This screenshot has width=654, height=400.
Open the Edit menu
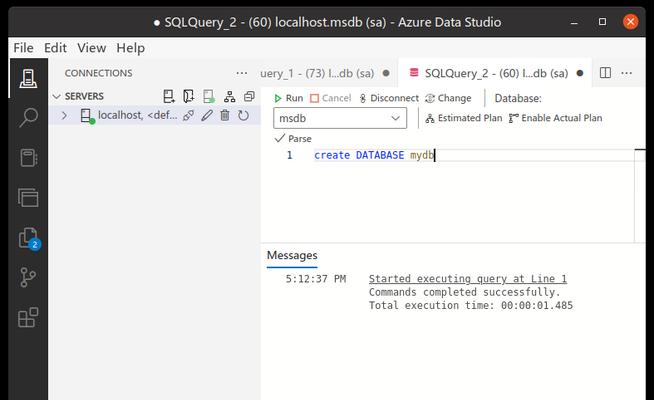[x=55, y=48]
